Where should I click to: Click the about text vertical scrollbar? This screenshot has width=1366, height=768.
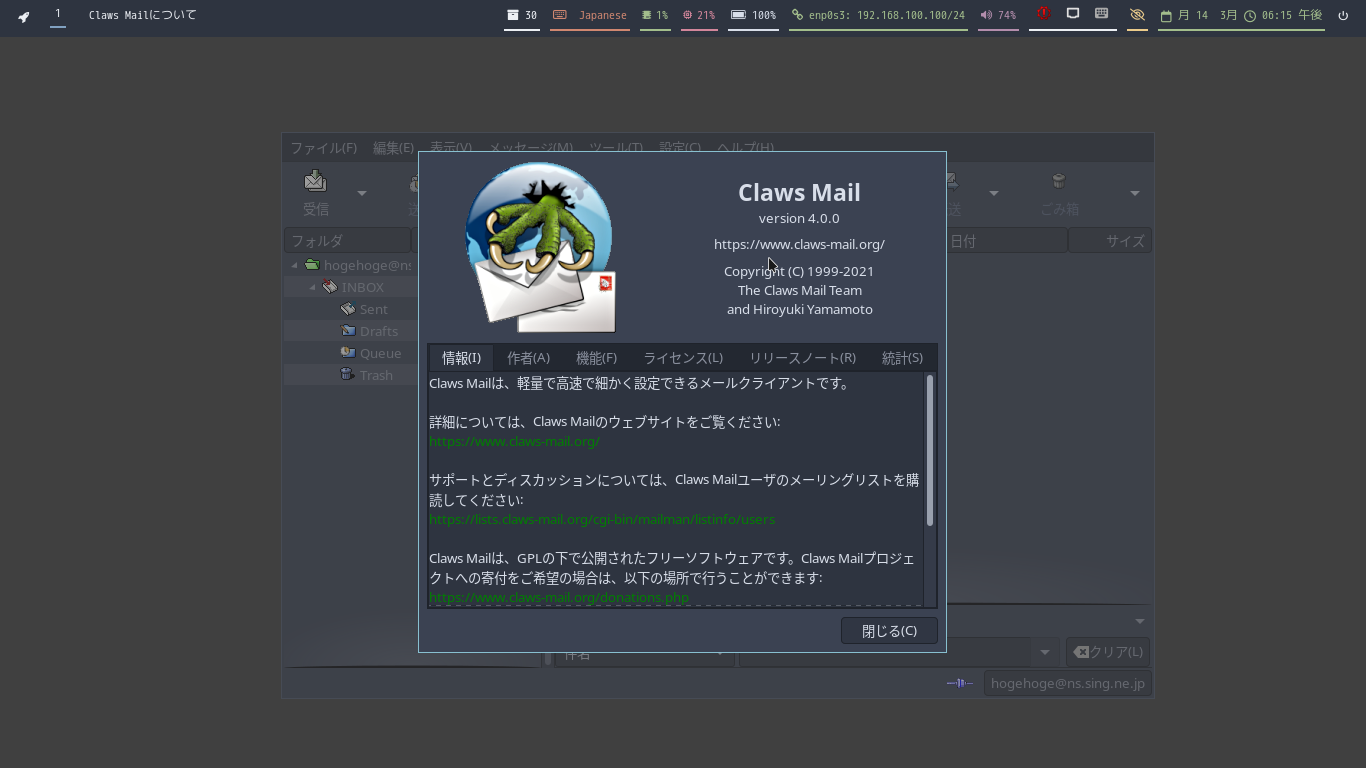coord(930,450)
